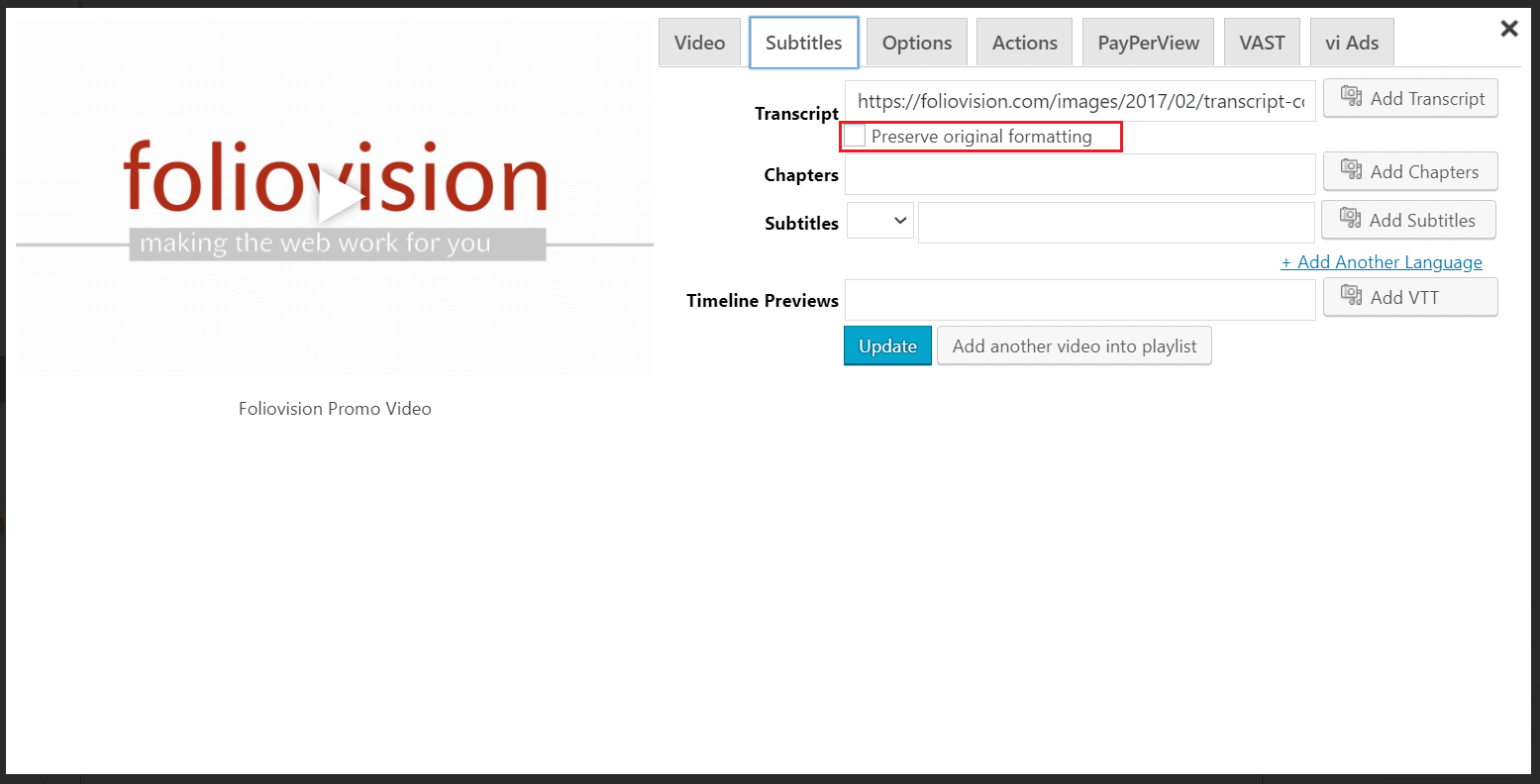
Task: Click the Add Subtitles button
Action: tap(1408, 220)
